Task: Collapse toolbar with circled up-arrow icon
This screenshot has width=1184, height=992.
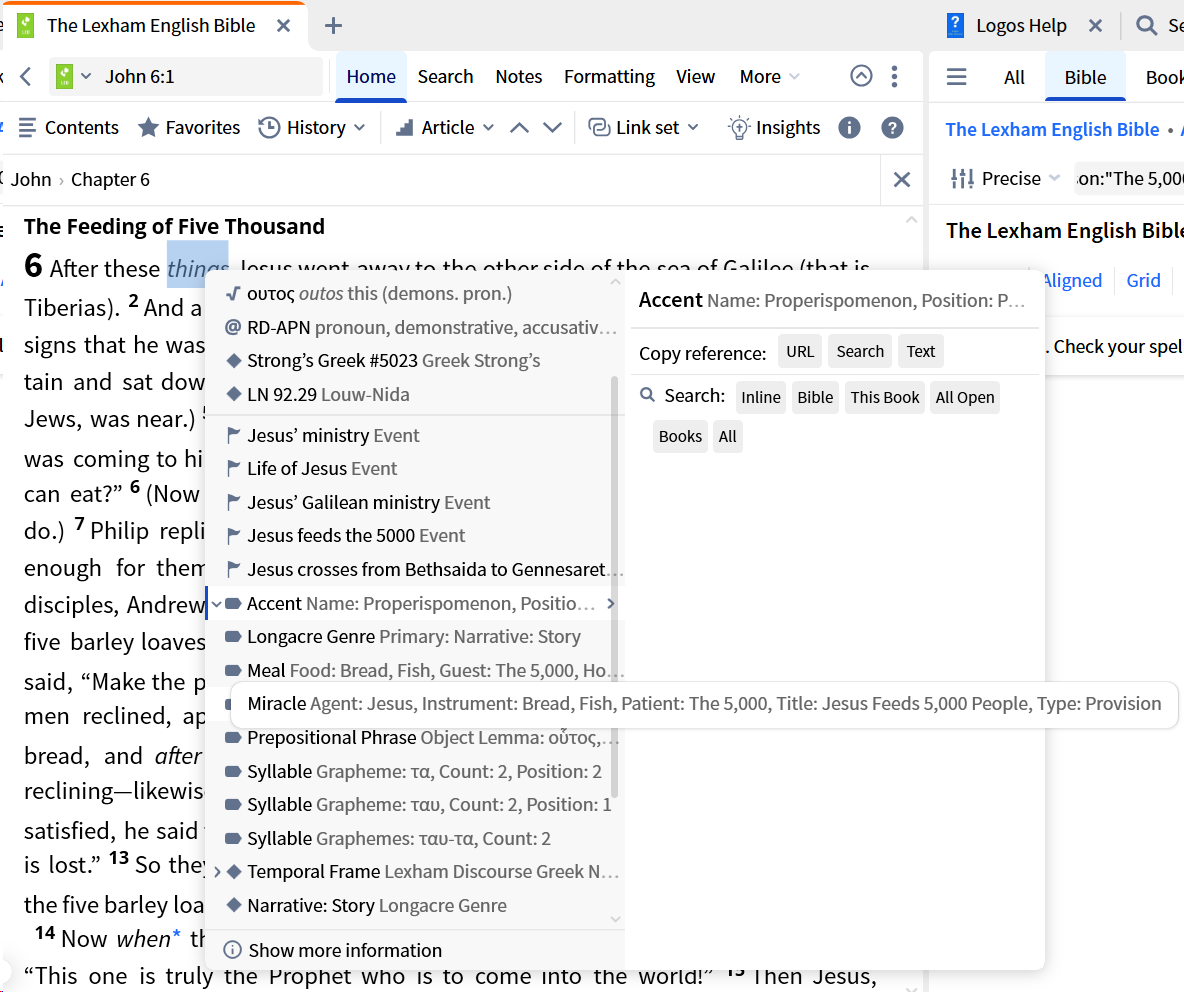Action: (861, 75)
